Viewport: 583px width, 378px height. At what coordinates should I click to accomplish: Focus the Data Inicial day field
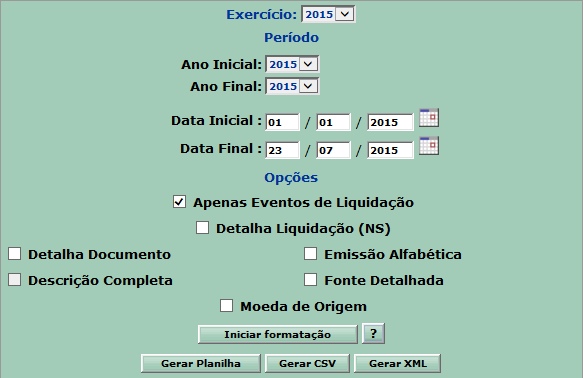tap(282, 122)
